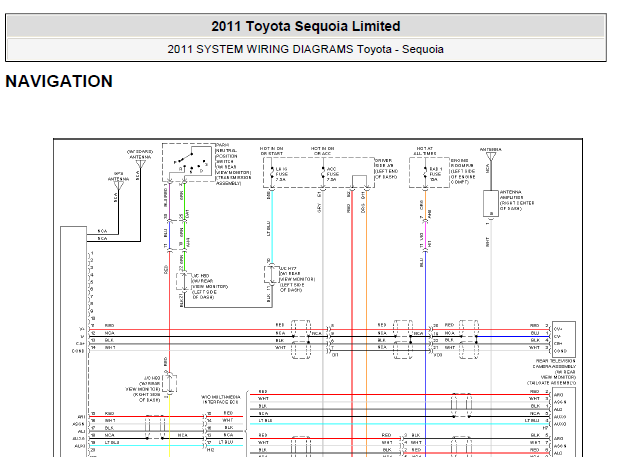Click the '2011 Toyota Sequoia Limited' title
Screen dimensions: 621x457
coord(305,27)
